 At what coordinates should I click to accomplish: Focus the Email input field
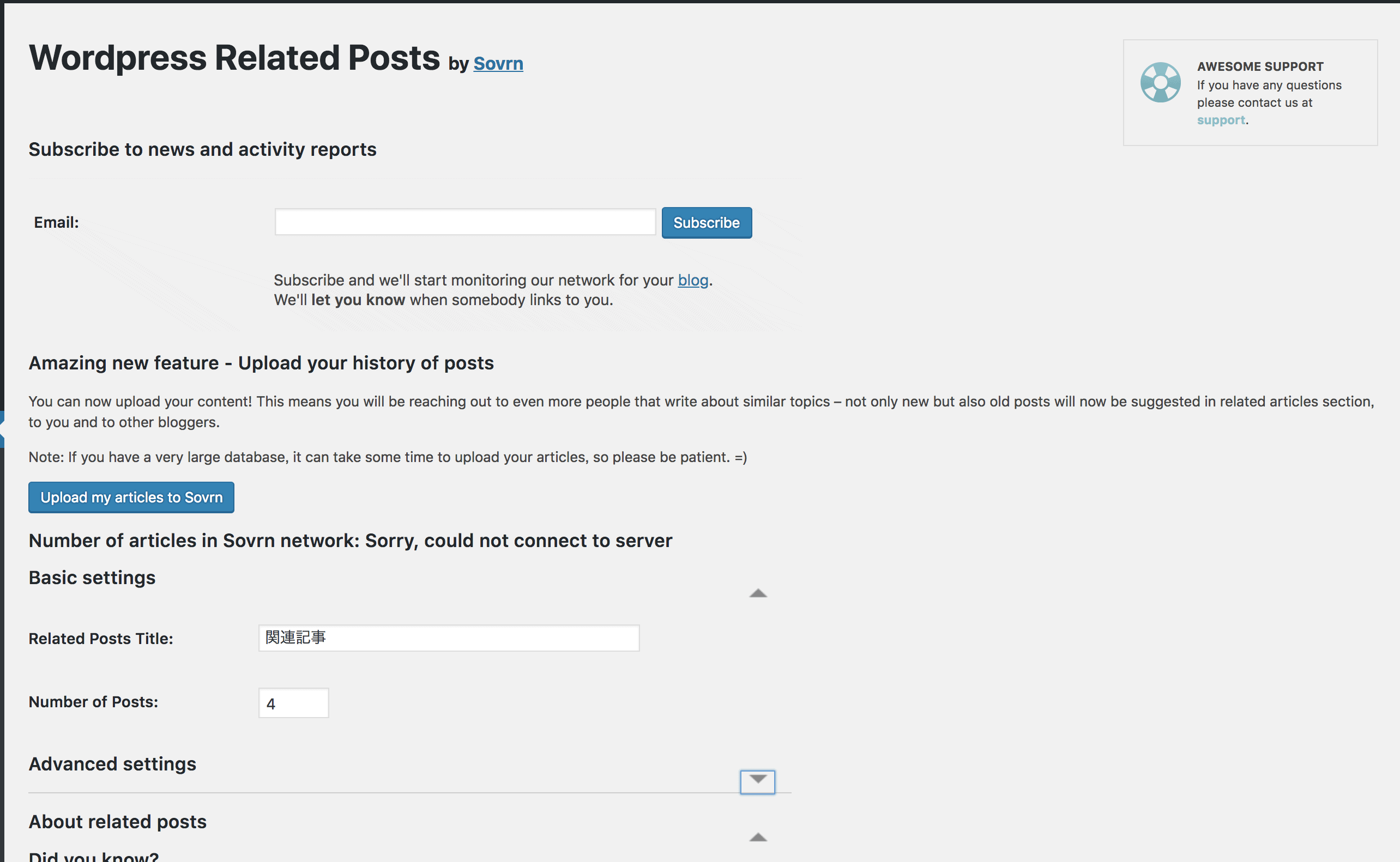[x=465, y=222]
